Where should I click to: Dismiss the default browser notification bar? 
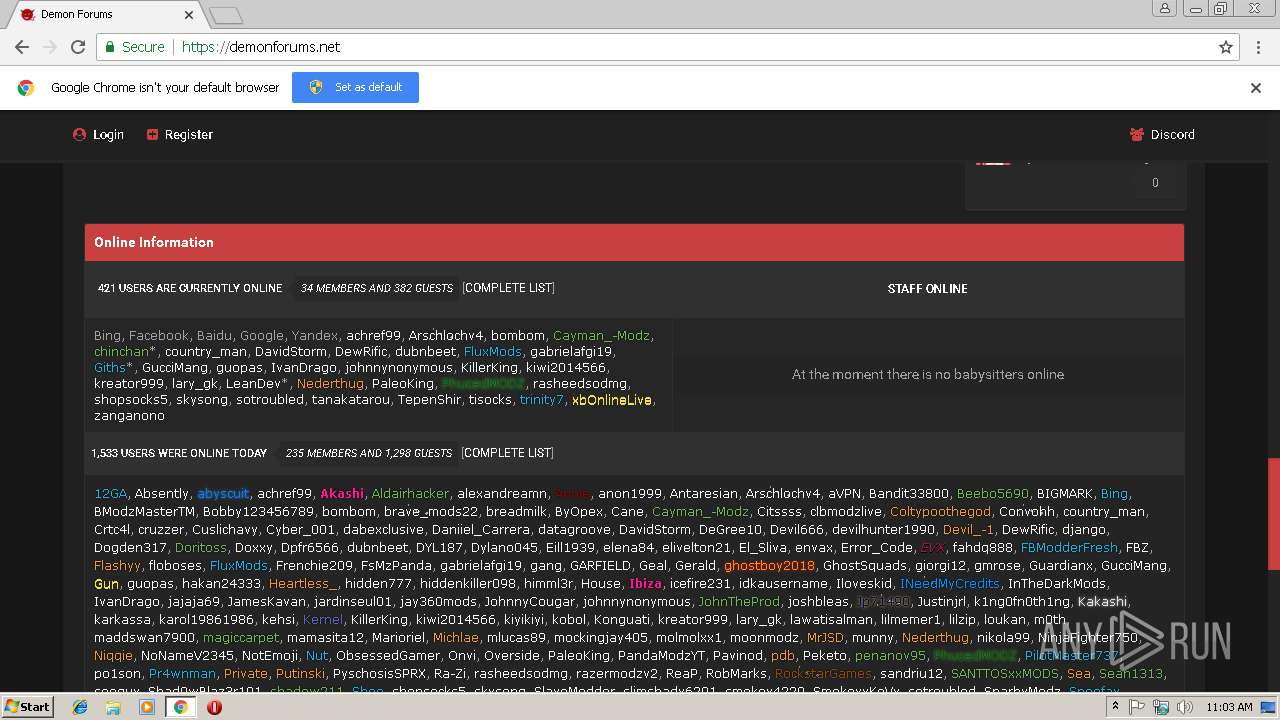pos(1256,88)
